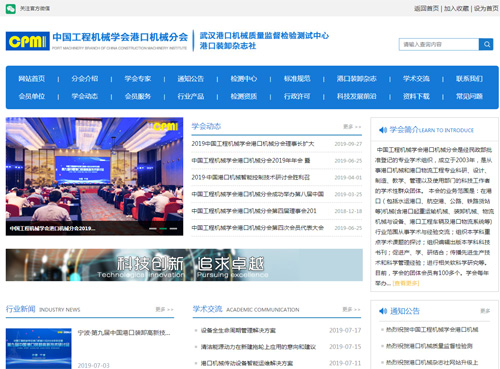Select the first slideshow indicator dash

point(153,229)
